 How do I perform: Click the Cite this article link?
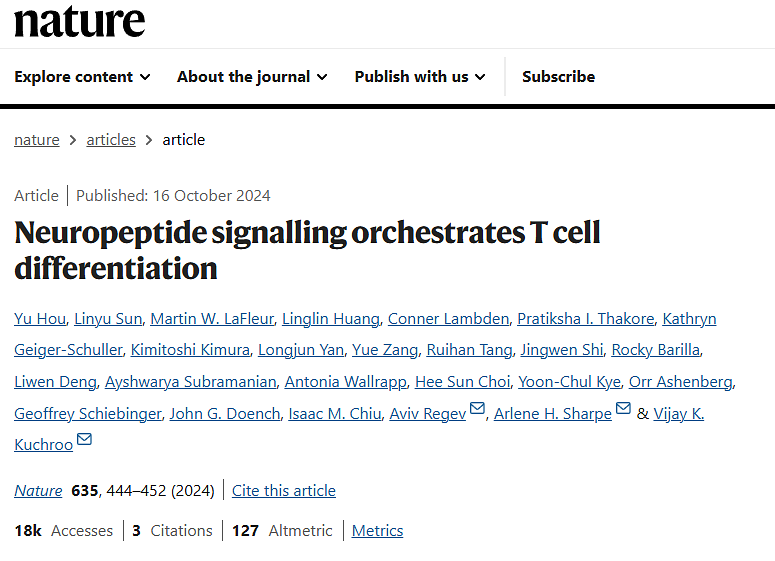[284, 491]
